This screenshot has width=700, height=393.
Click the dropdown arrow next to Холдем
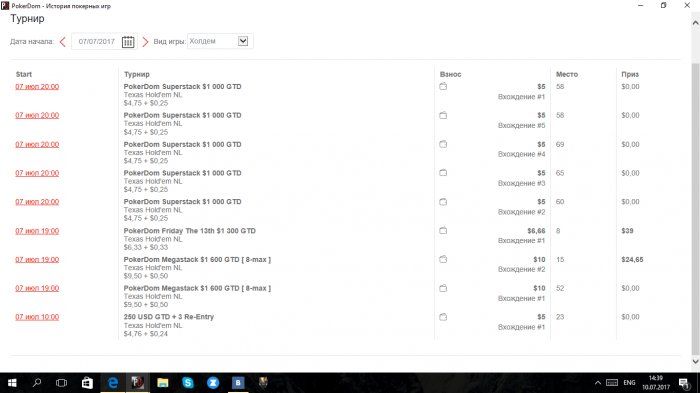243,41
